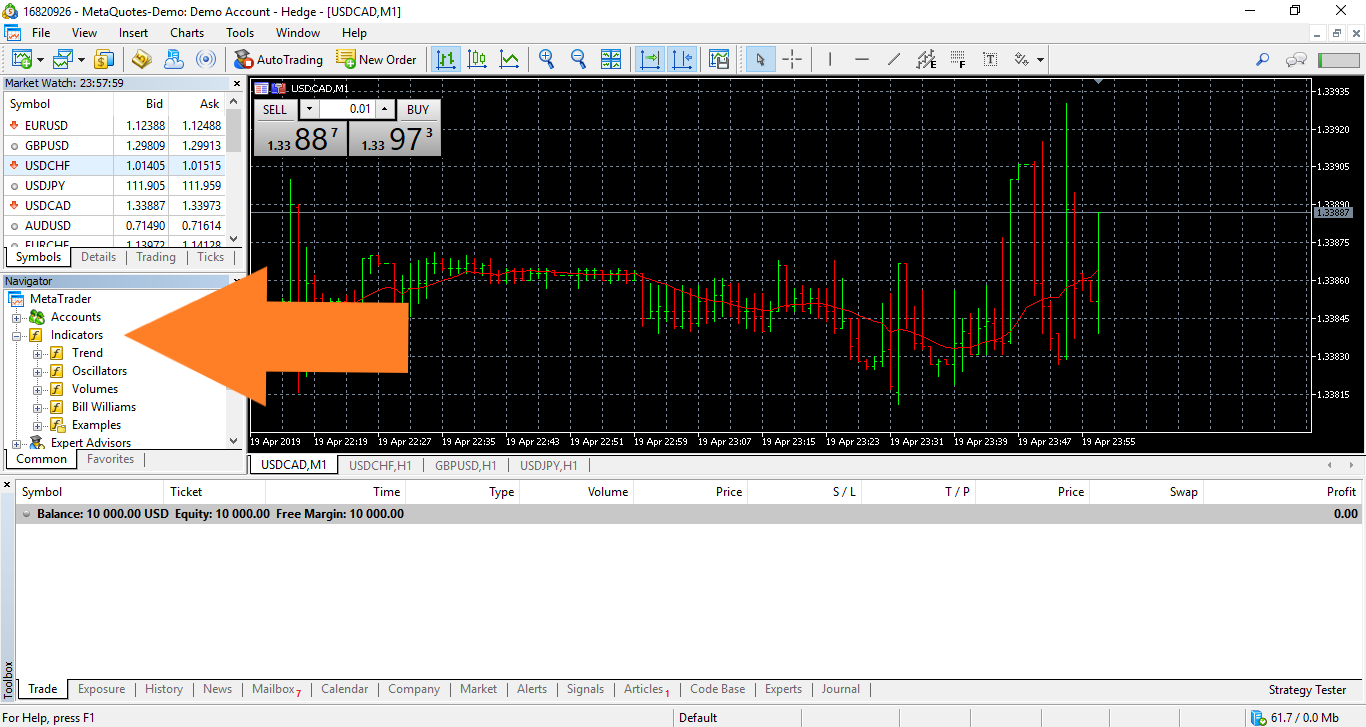Select the equidistant channel tool

point(926,59)
